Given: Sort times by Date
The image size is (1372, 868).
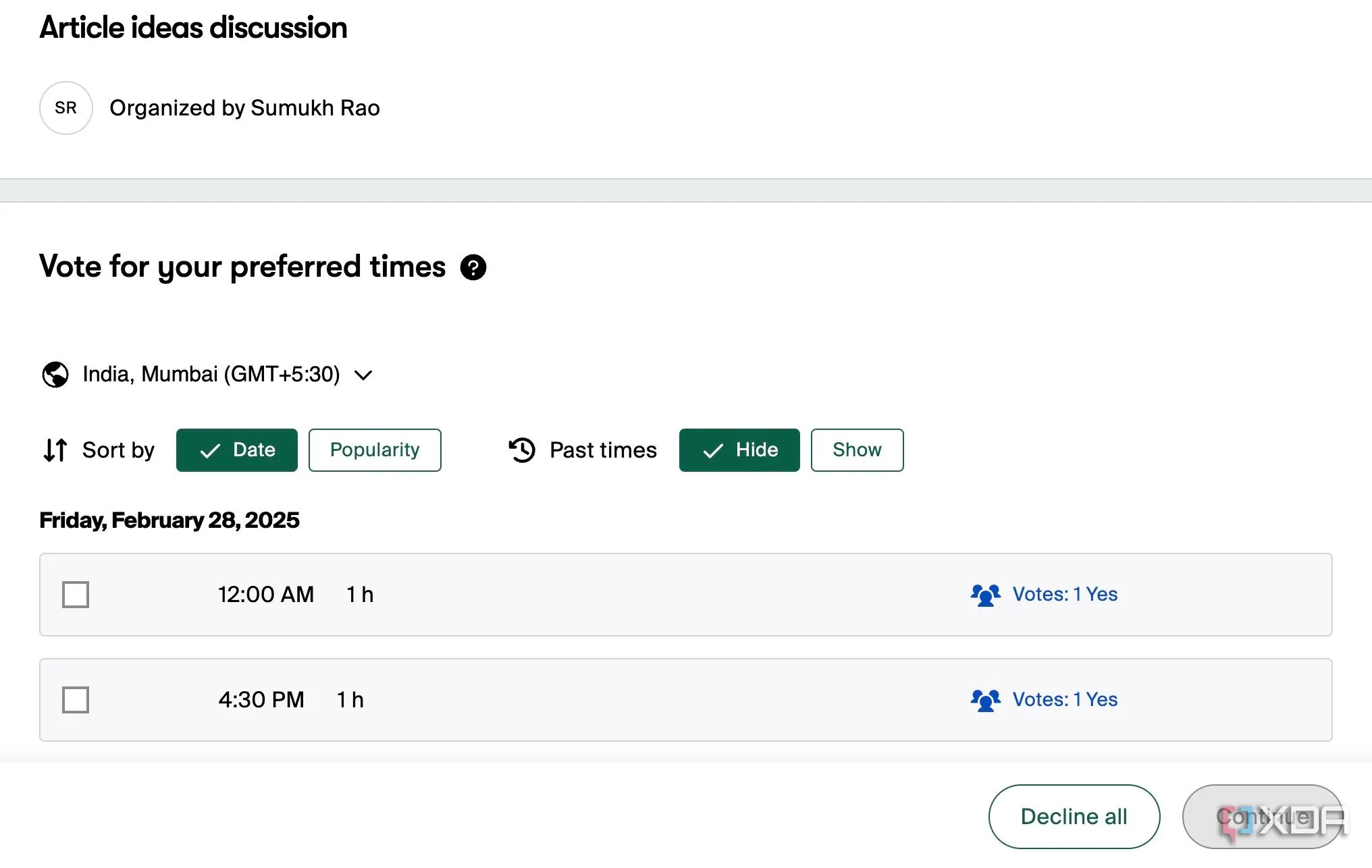Looking at the screenshot, I should pyautogui.click(x=236, y=450).
